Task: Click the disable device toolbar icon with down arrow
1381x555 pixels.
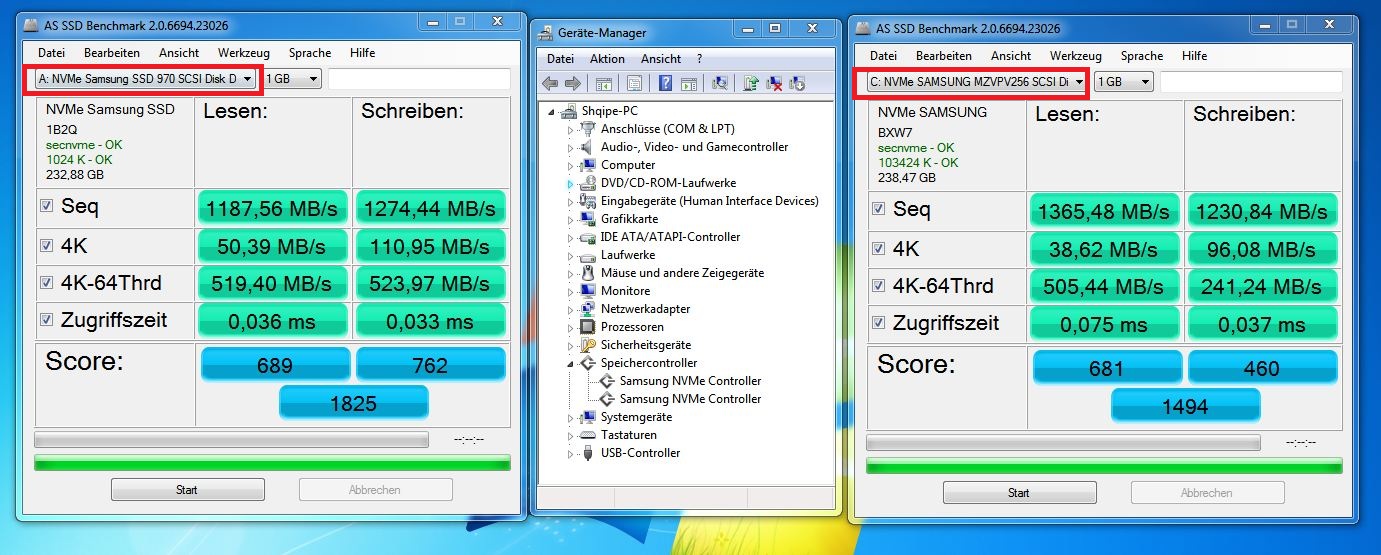Action: click(797, 84)
